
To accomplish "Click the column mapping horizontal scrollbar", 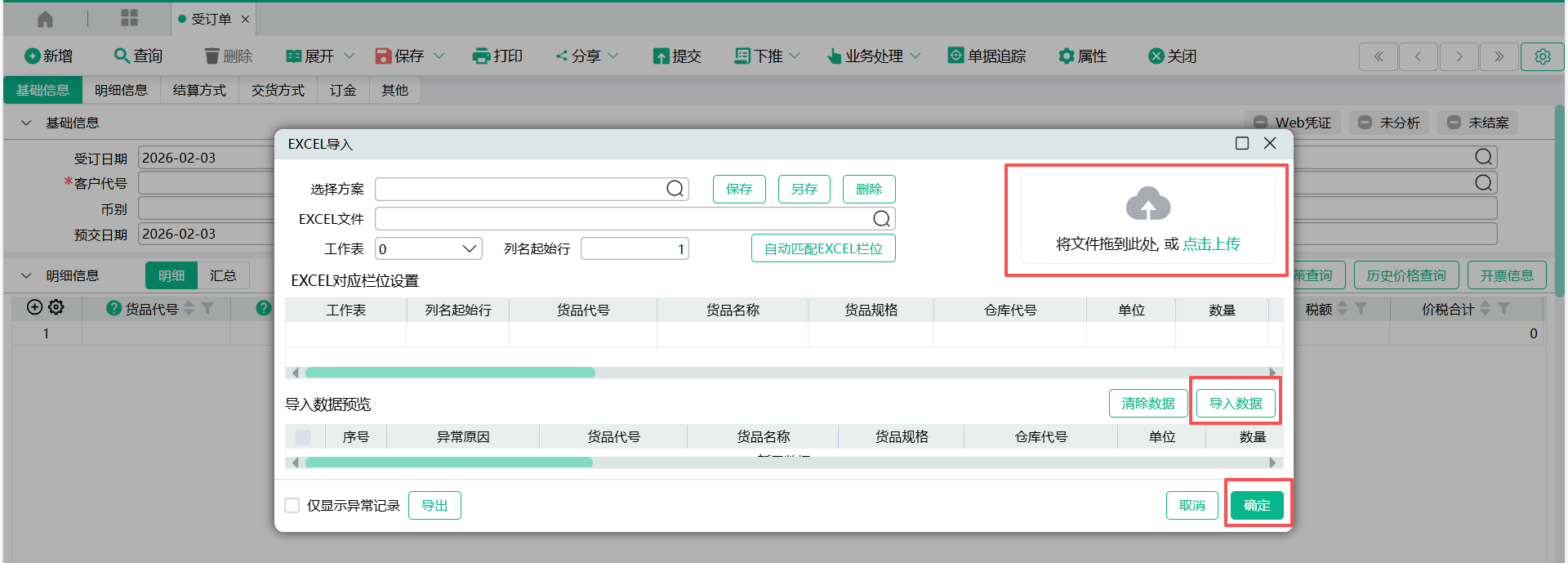I will 450,373.
